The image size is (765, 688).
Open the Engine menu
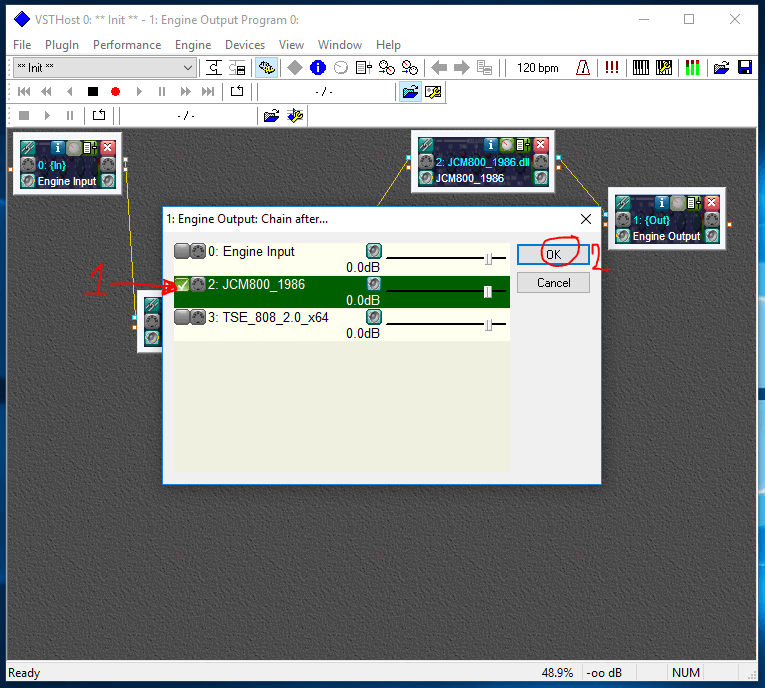(x=193, y=45)
